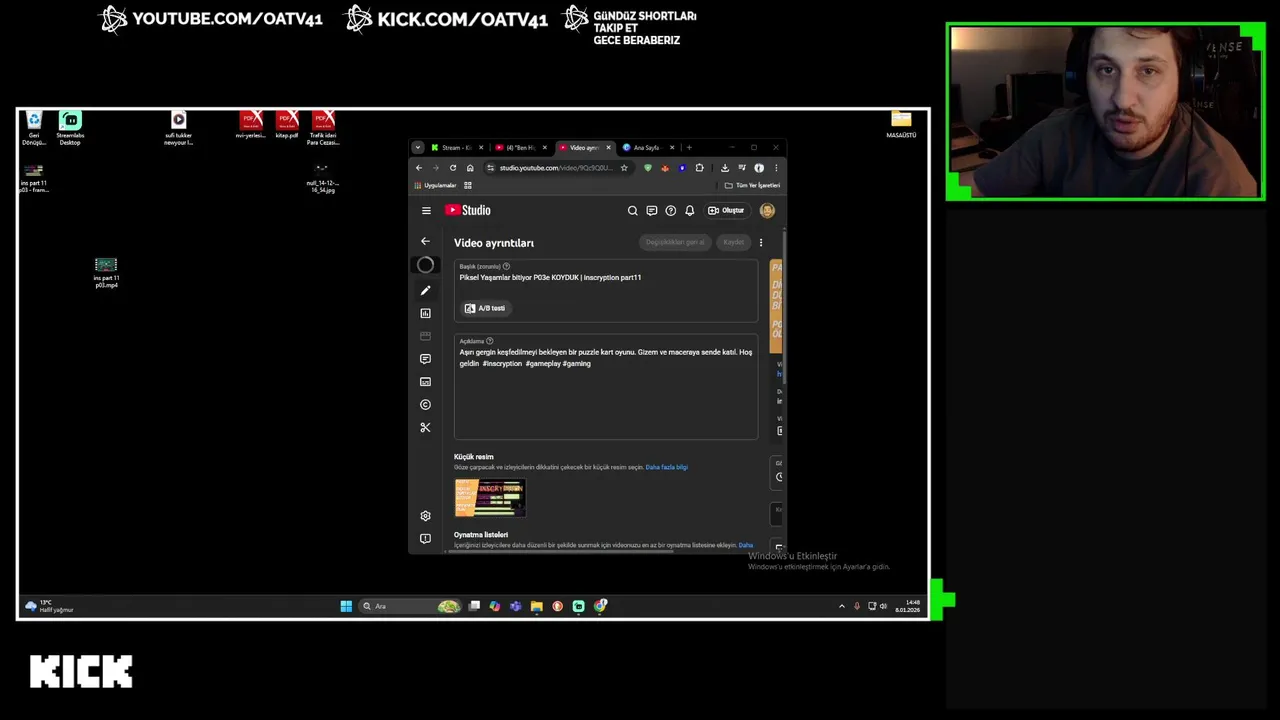Reload the page in Chrome

[453, 168]
